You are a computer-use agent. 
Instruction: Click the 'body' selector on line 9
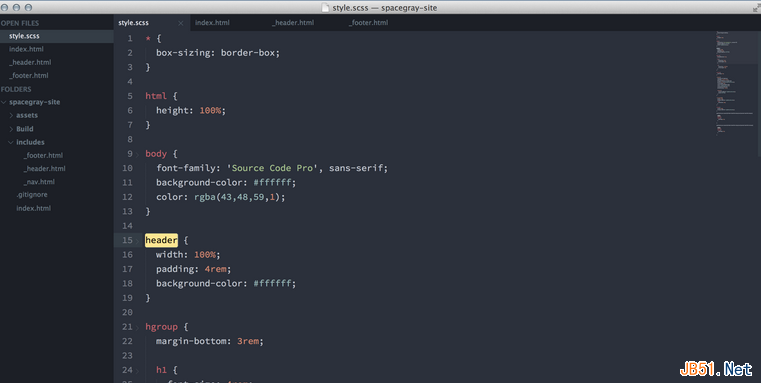point(156,154)
